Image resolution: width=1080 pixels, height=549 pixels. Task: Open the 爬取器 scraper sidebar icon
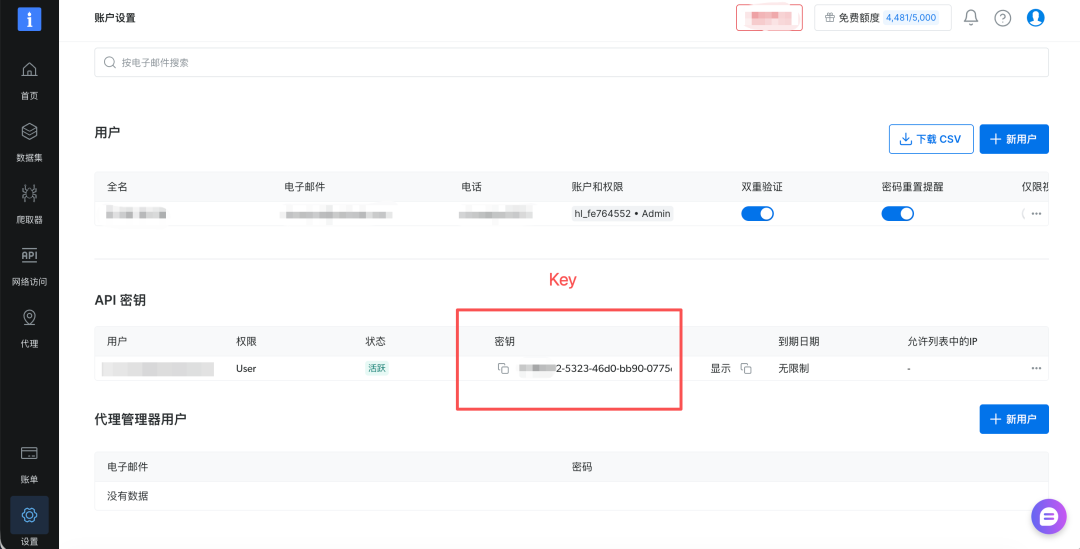pyautogui.click(x=29, y=194)
